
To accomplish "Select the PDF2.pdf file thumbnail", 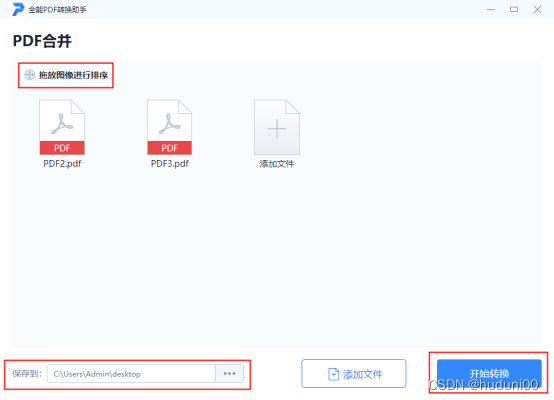I will (x=62, y=127).
